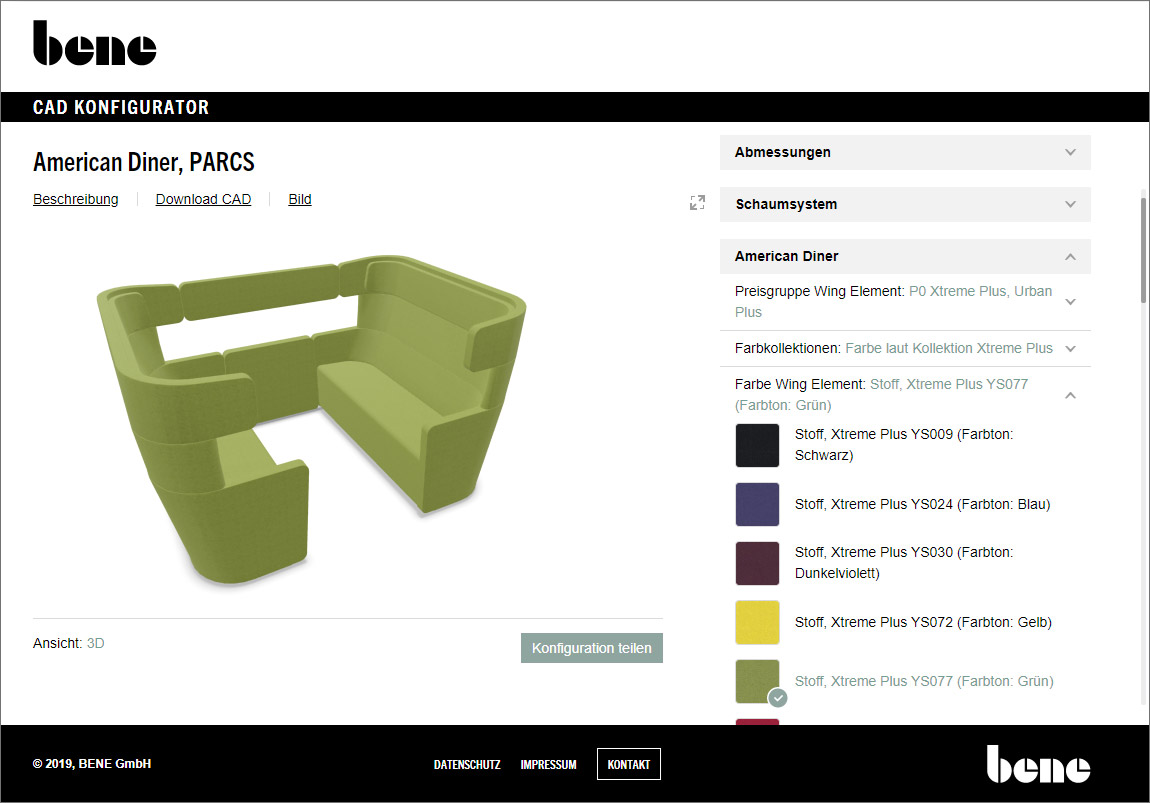Change the Ansicht 3D view option

tap(95, 643)
